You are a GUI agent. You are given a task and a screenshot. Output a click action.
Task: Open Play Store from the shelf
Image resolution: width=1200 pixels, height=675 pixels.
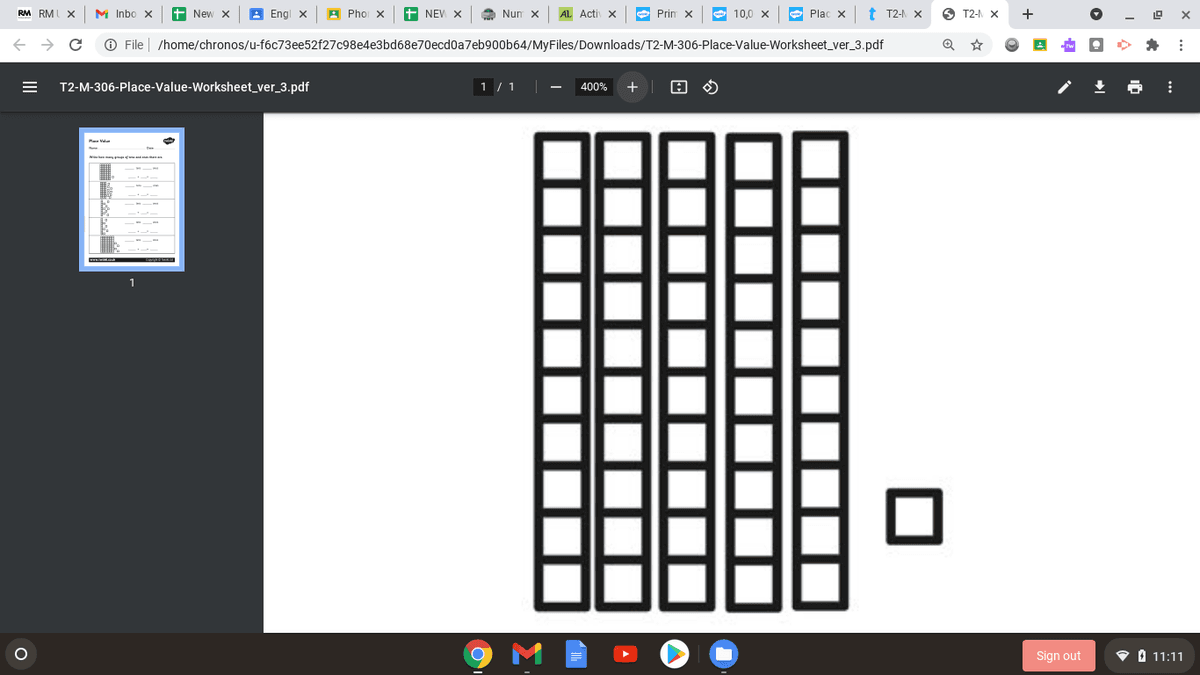(676, 655)
